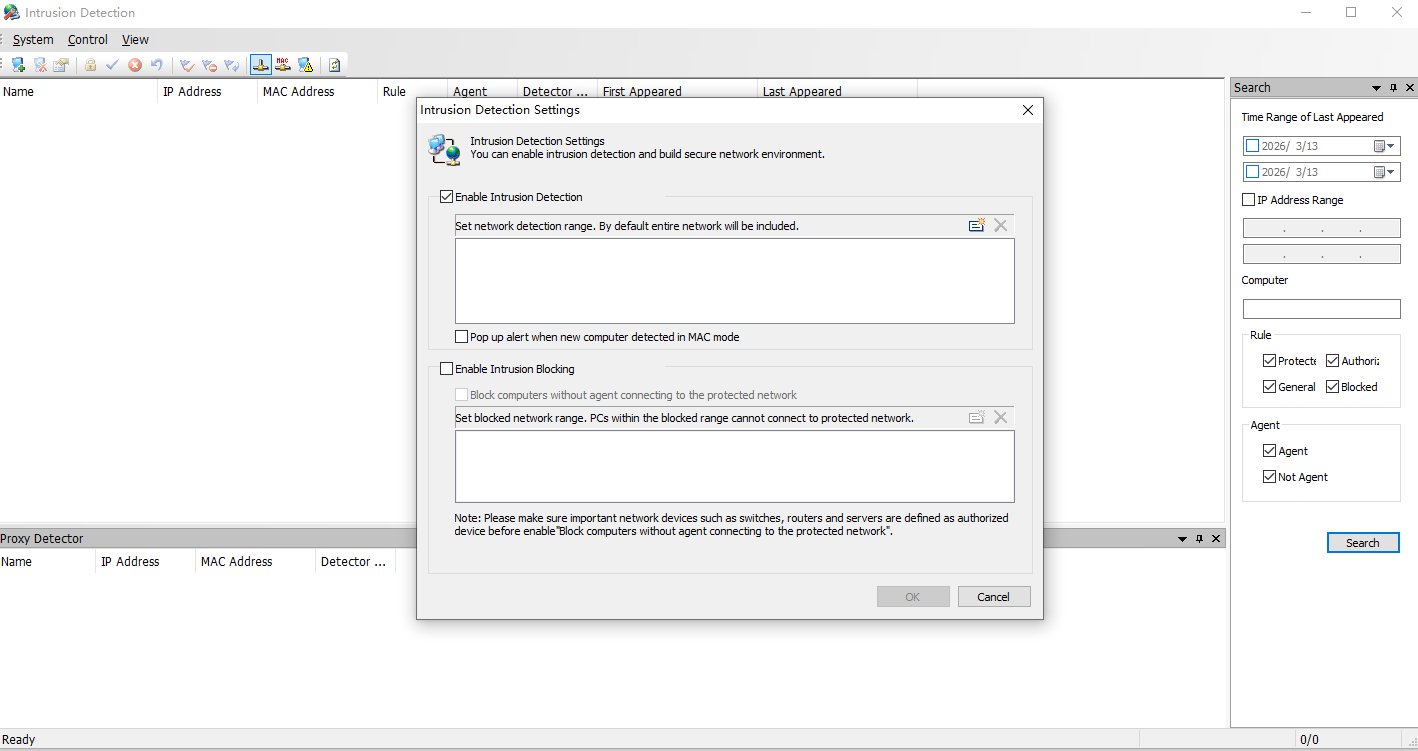This screenshot has height=751, width=1418.
Task: Click the network detection range list box
Action: click(735, 281)
